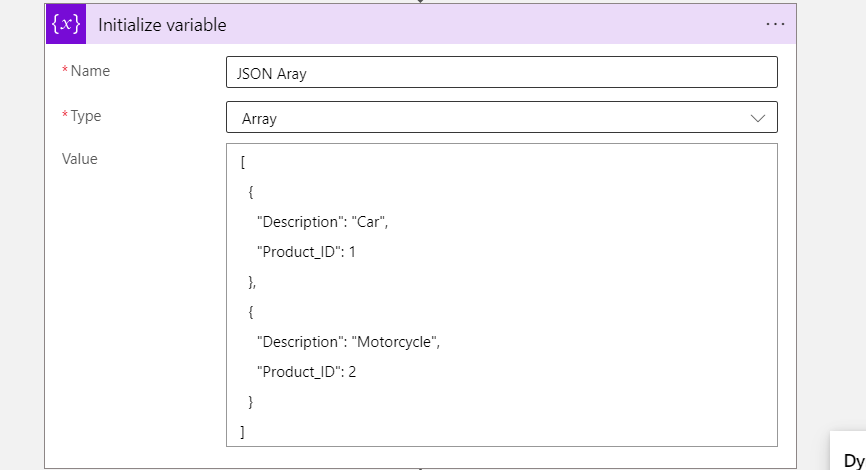Select the Array type combo box
866x470 pixels.
point(501,117)
